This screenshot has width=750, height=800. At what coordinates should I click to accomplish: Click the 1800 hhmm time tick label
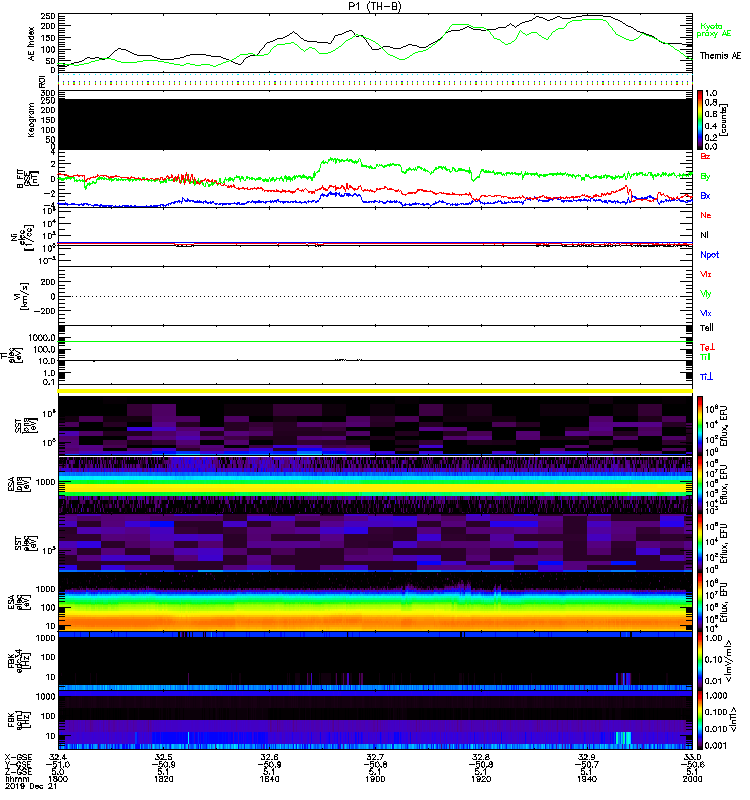pyautogui.click(x=58, y=779)
